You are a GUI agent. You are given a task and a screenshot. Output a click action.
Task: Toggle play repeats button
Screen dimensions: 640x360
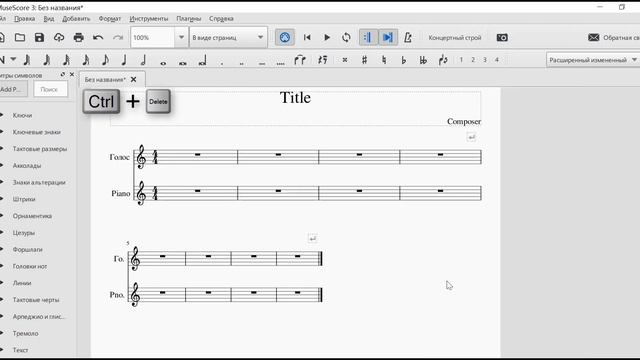coord(368,38)
